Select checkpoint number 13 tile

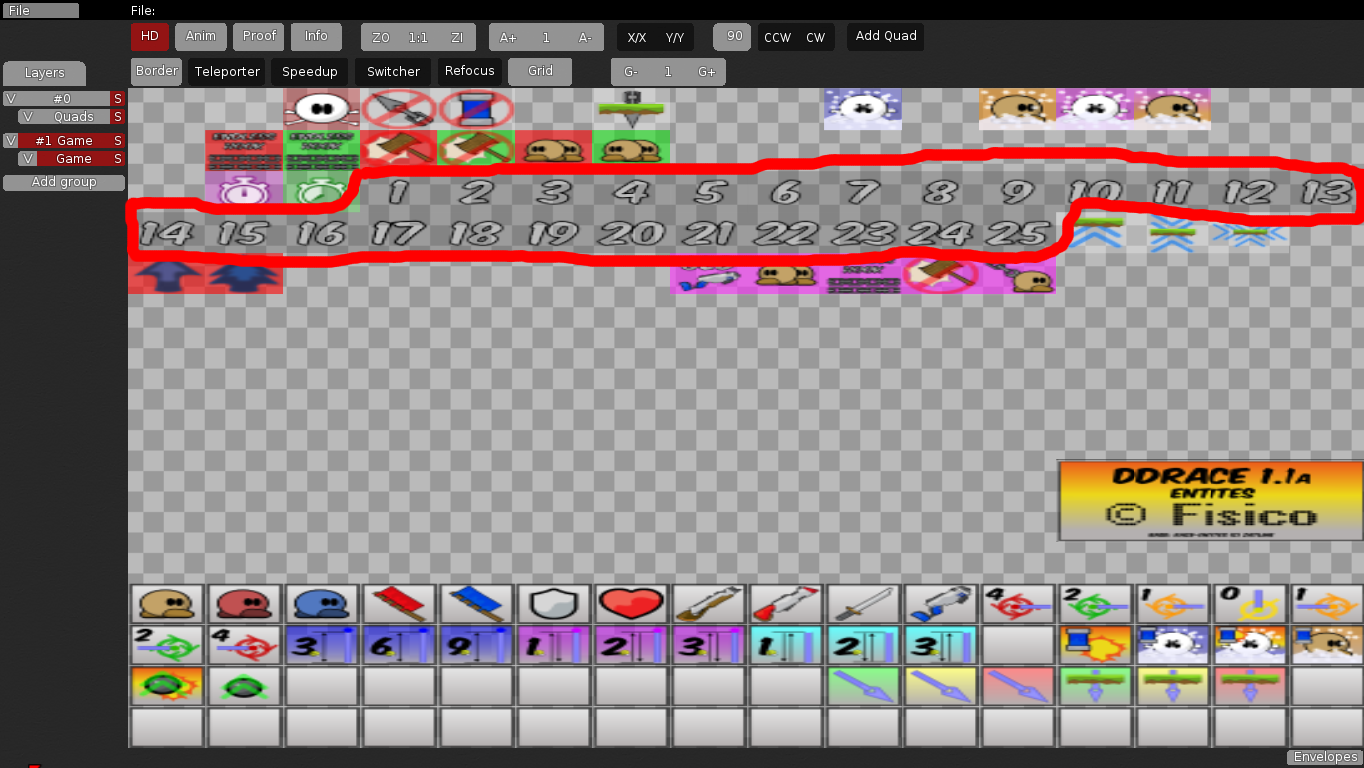pyautogui.click(x=1327, y=191)
